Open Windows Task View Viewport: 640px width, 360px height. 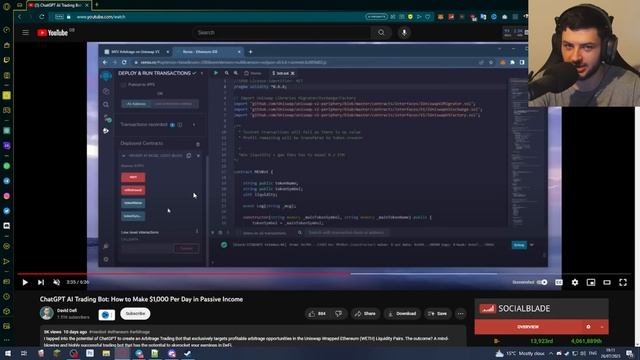pyautogui.click(x=24, y=353)
